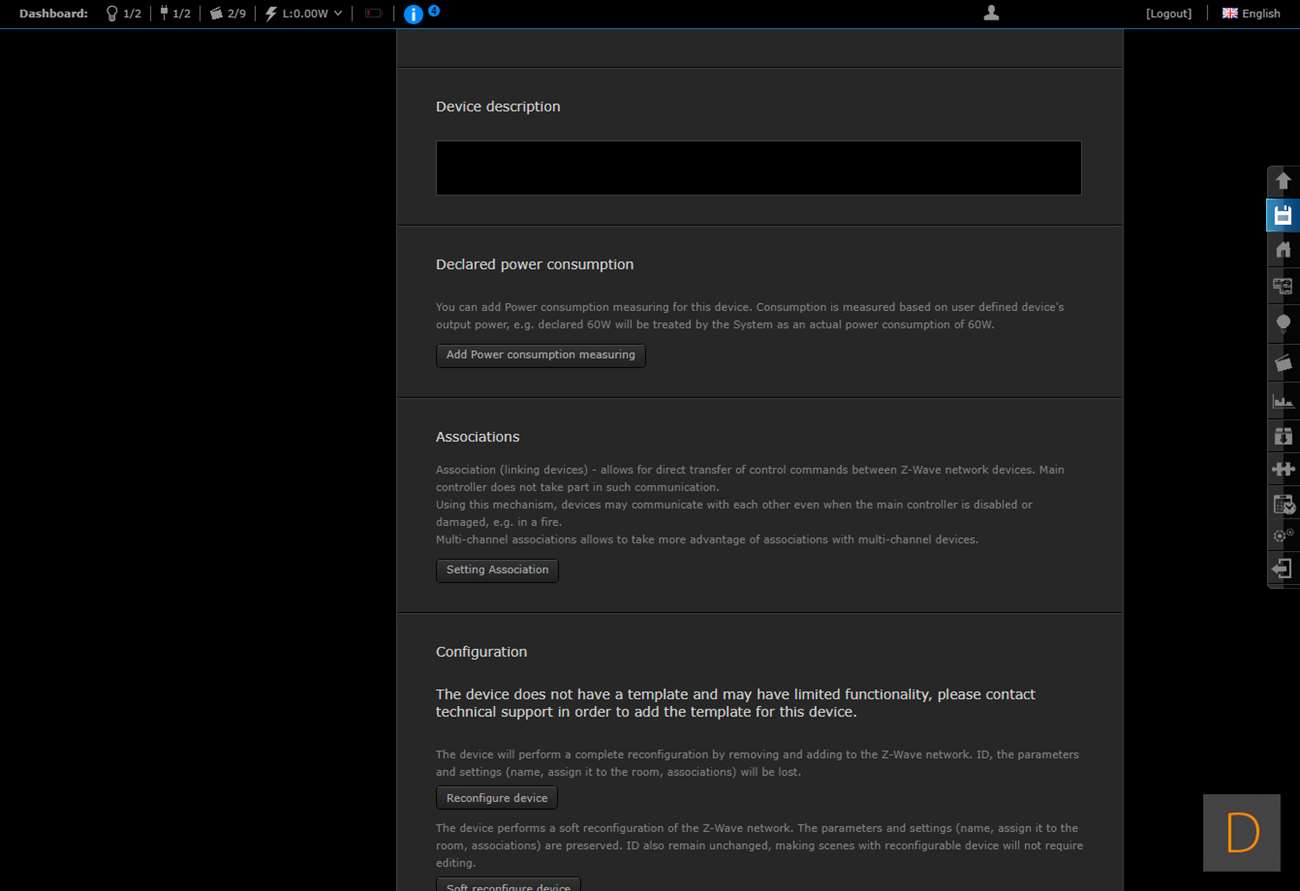This screenshot has height=891, width=1300.
Task: Focus the Device description text box
Action: 759,168
